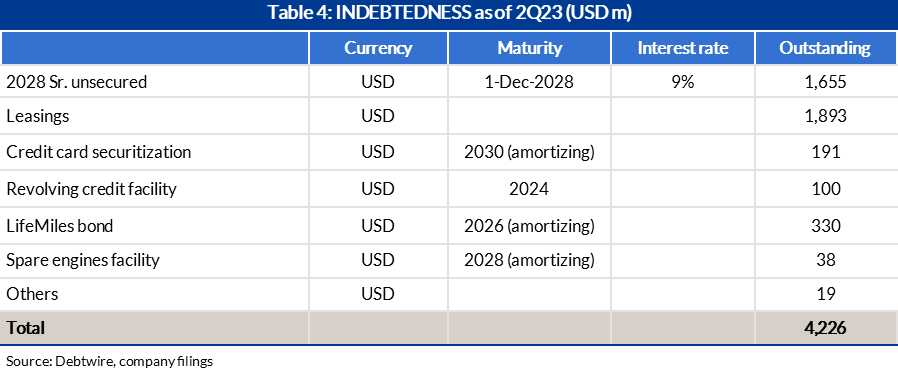Click the Spare engines facility label
The image size is (898, 376).
[82, 260]
